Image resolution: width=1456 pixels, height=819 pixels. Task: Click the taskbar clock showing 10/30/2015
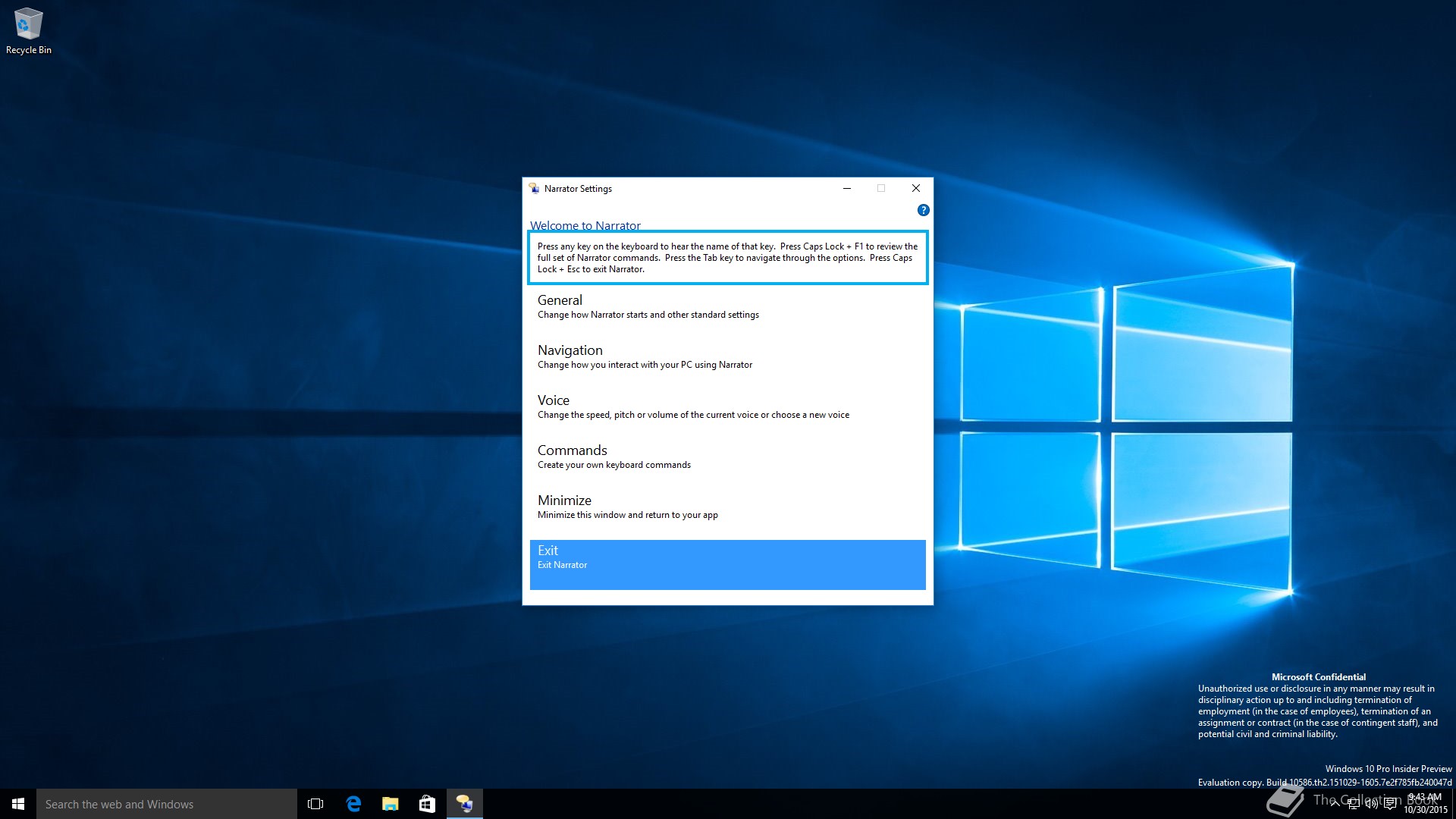click(x=1426, y=804)
